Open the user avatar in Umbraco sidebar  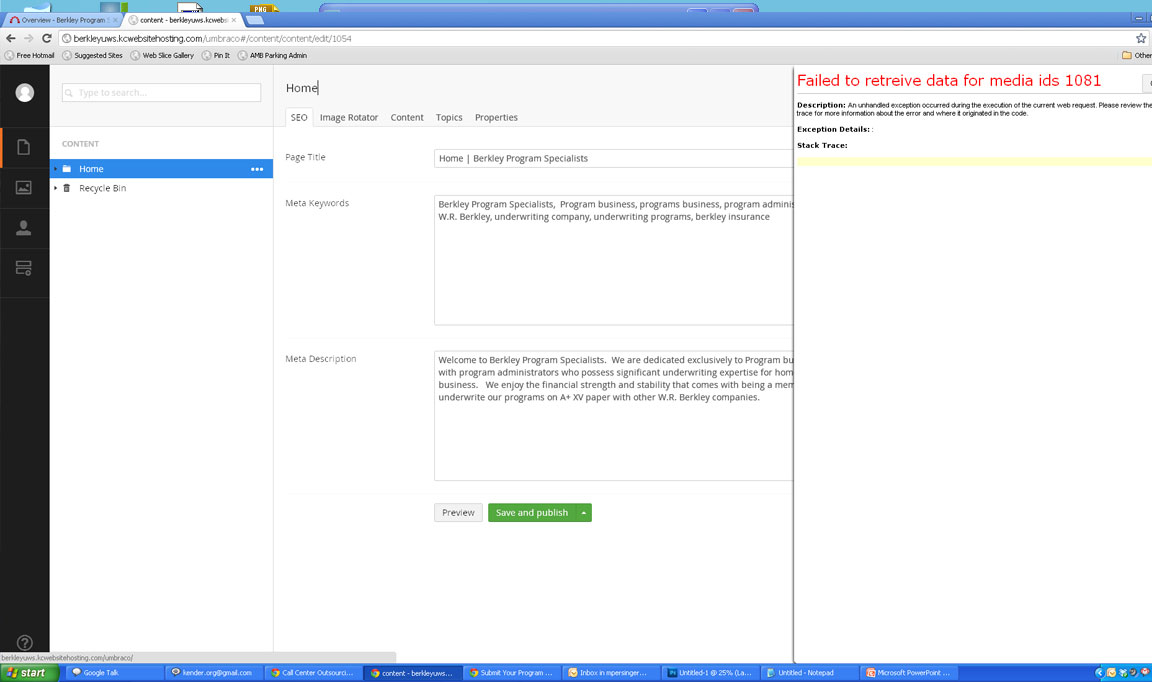click(x=24, y=93)
